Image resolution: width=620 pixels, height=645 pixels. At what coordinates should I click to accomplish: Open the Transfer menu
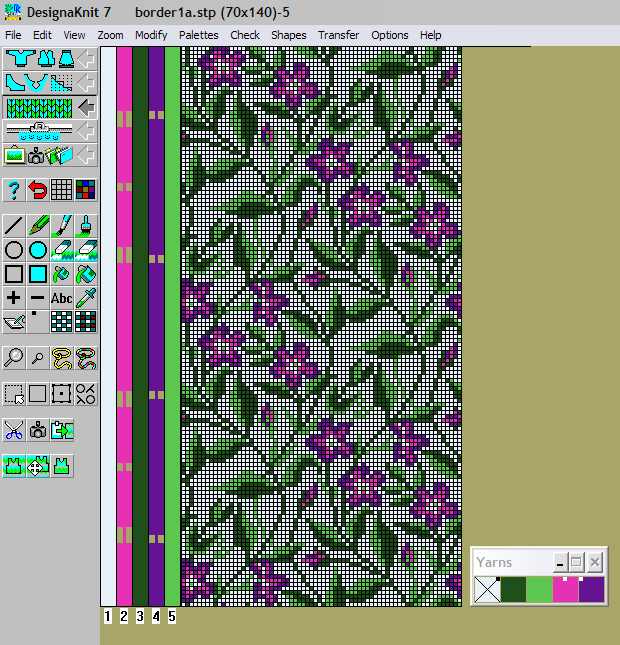[x=338, y=35]
